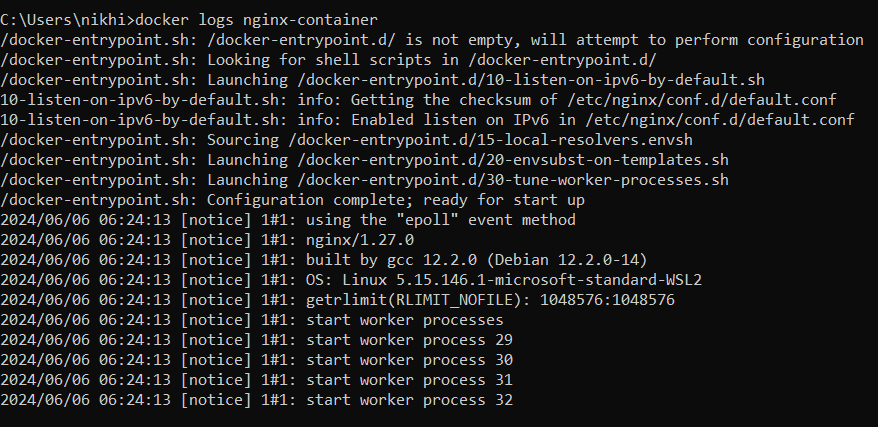Viewport: 878px width, 427px height.
Task: Click the 'start worker process 31' line
Action: (x=257, y=380)
